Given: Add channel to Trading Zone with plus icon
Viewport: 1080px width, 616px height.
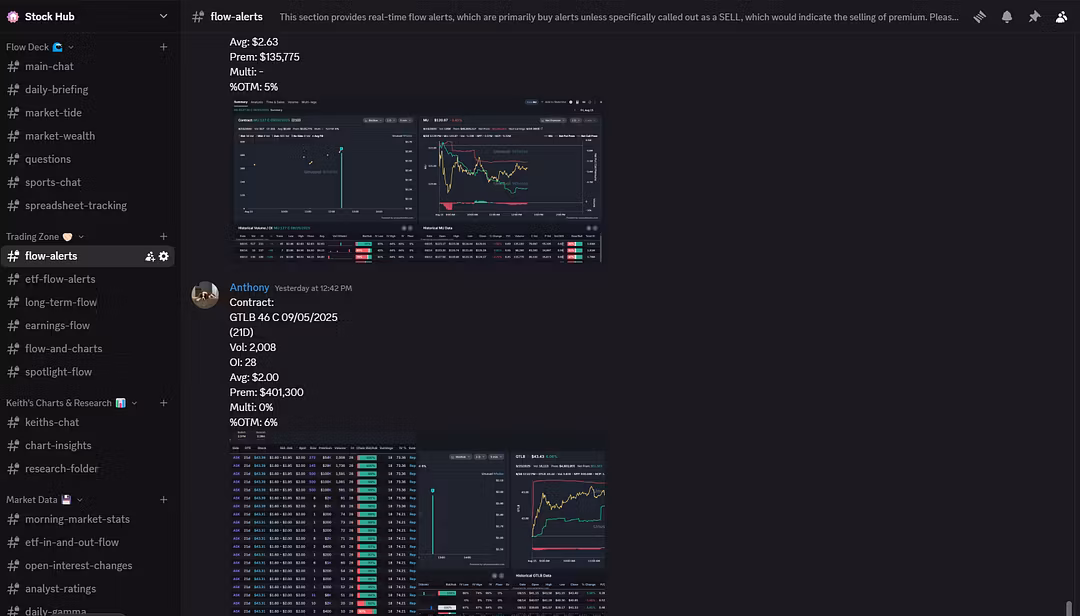Looking at the screenshot, I should [x=164, y=237].
